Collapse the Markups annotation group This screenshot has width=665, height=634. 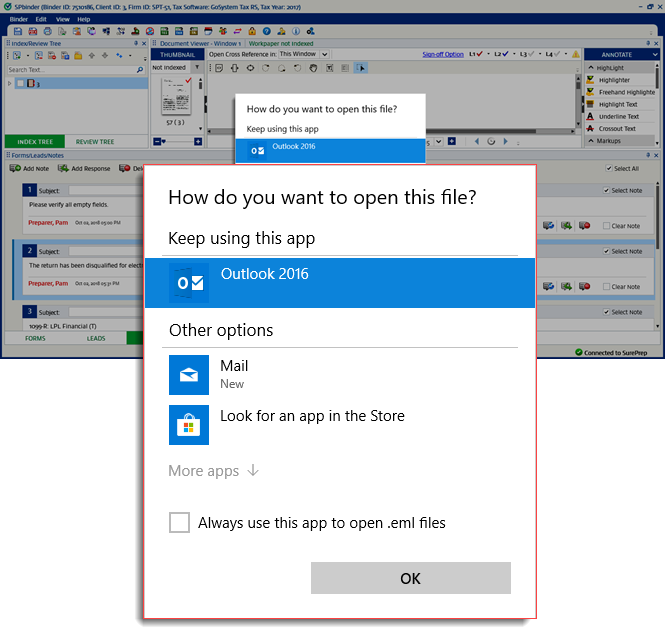click(x=591, y=140)
